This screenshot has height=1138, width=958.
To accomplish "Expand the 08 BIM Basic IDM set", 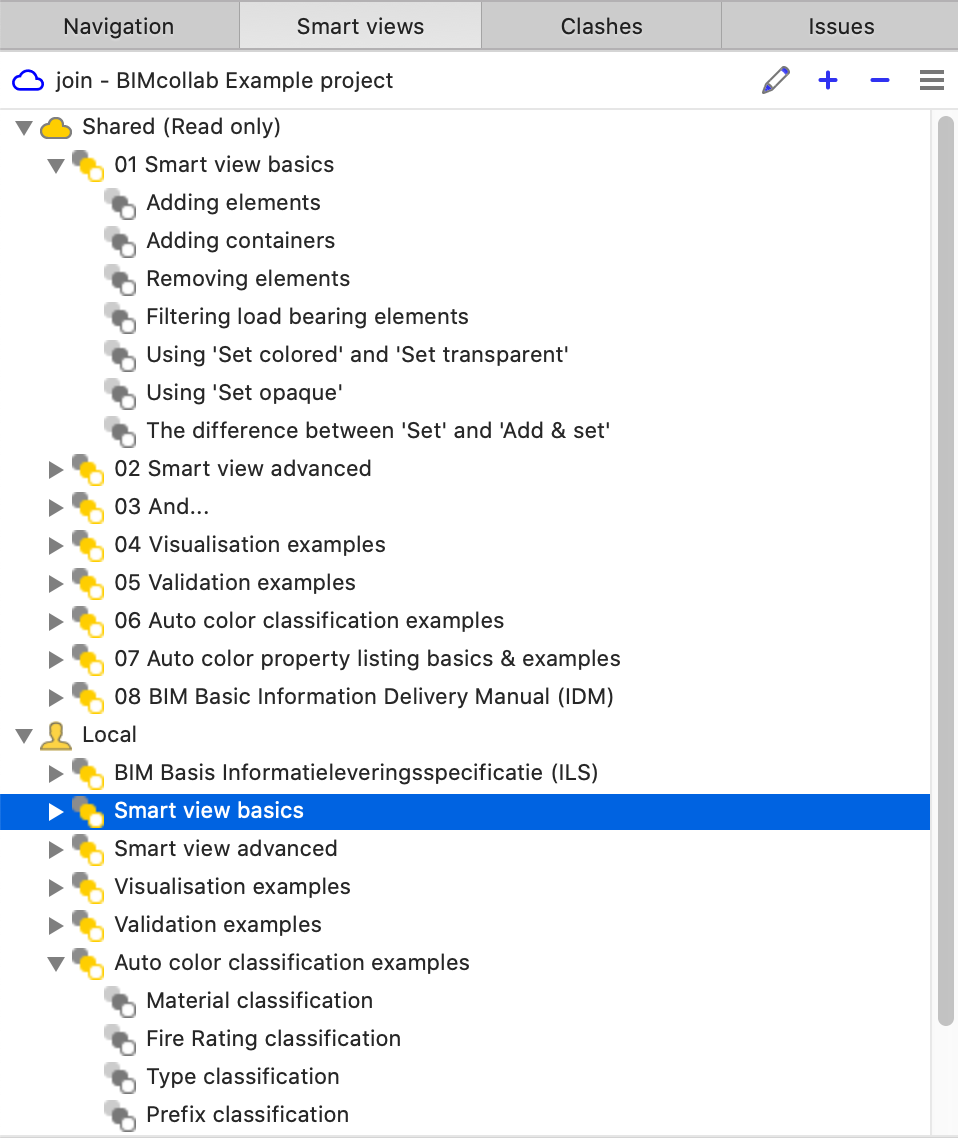I will (x=56, y=698).
